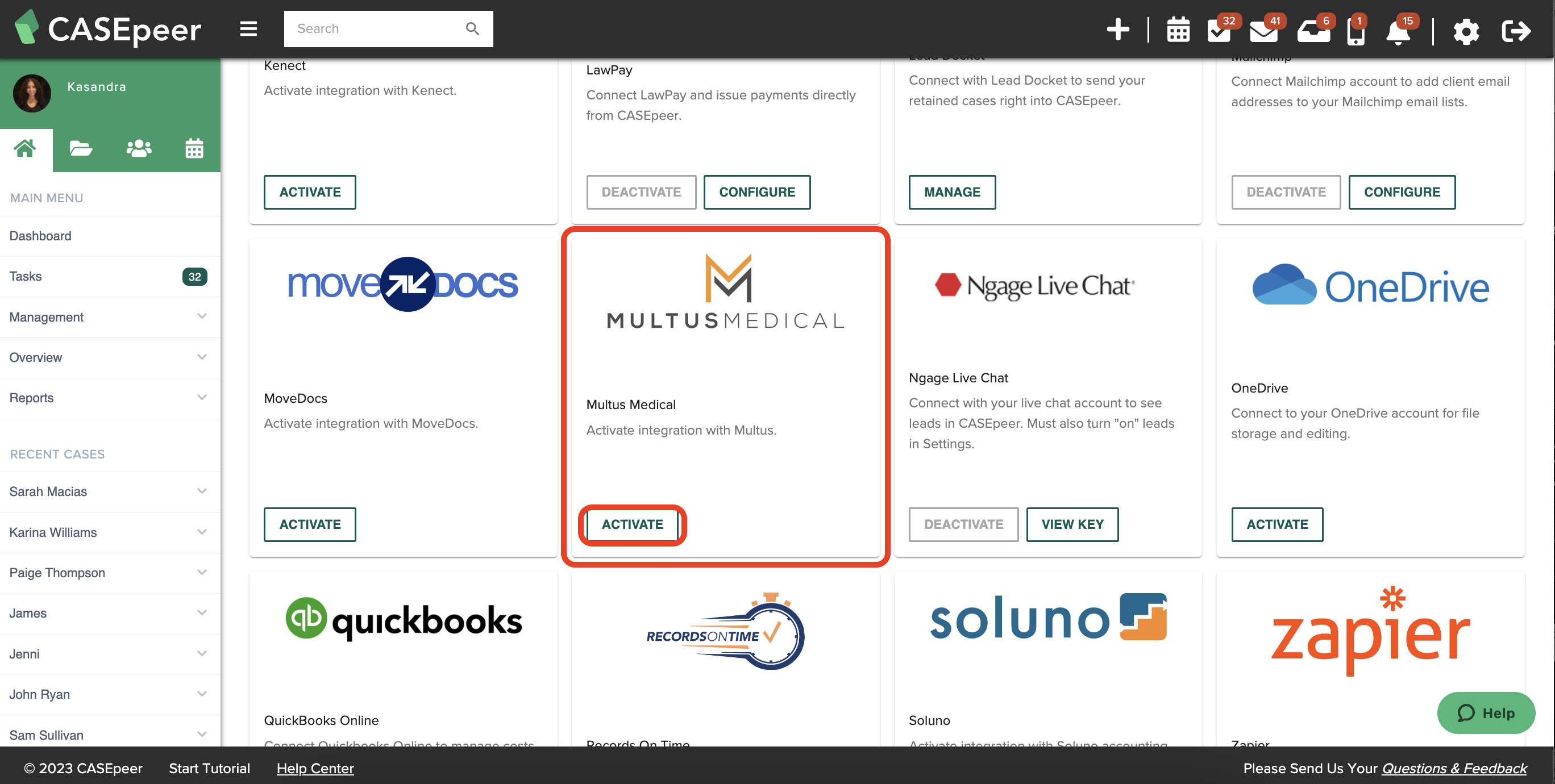This screenshot has width=1555, height=784.
Task: Open the notifications bell icon
Action: coord(1398,31)
